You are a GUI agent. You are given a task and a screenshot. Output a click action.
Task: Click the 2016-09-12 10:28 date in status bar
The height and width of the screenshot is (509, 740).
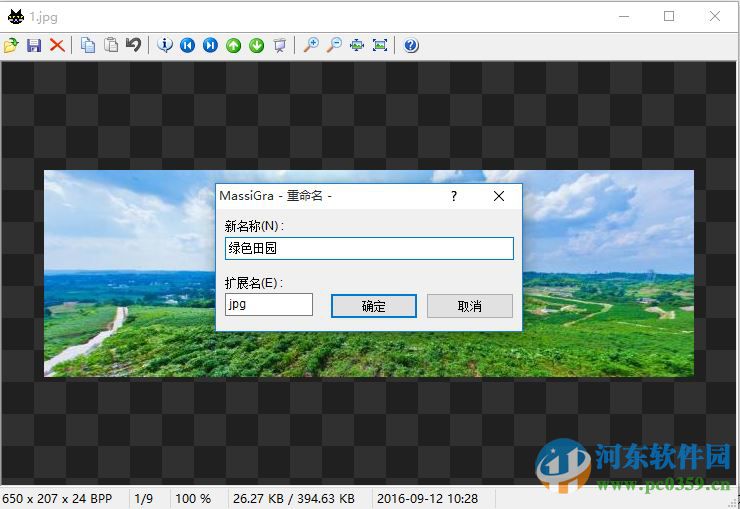click(427, 498)
